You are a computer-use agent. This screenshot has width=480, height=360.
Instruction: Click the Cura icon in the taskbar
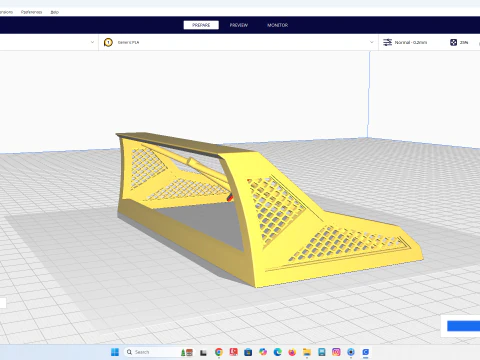366,352
